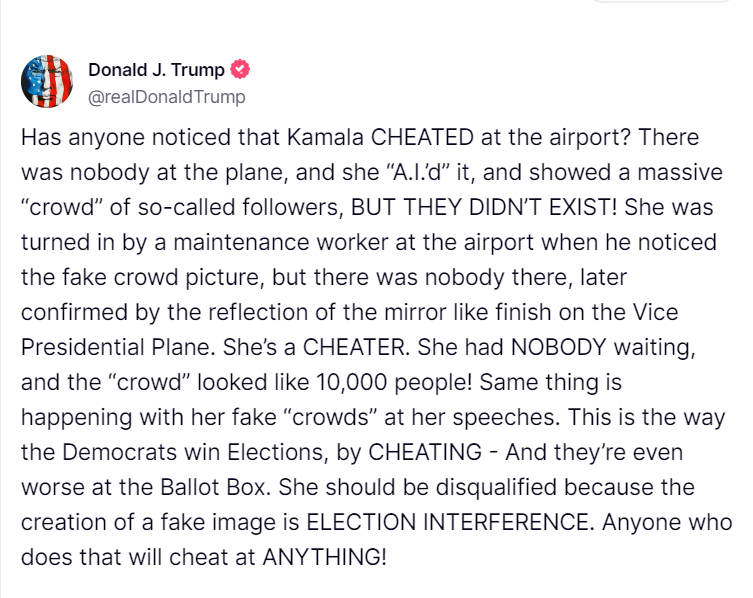This screenshot has width=753, height=598.
Task: Open the @realDonaldTrump handle link
Action: pos(166,97)
